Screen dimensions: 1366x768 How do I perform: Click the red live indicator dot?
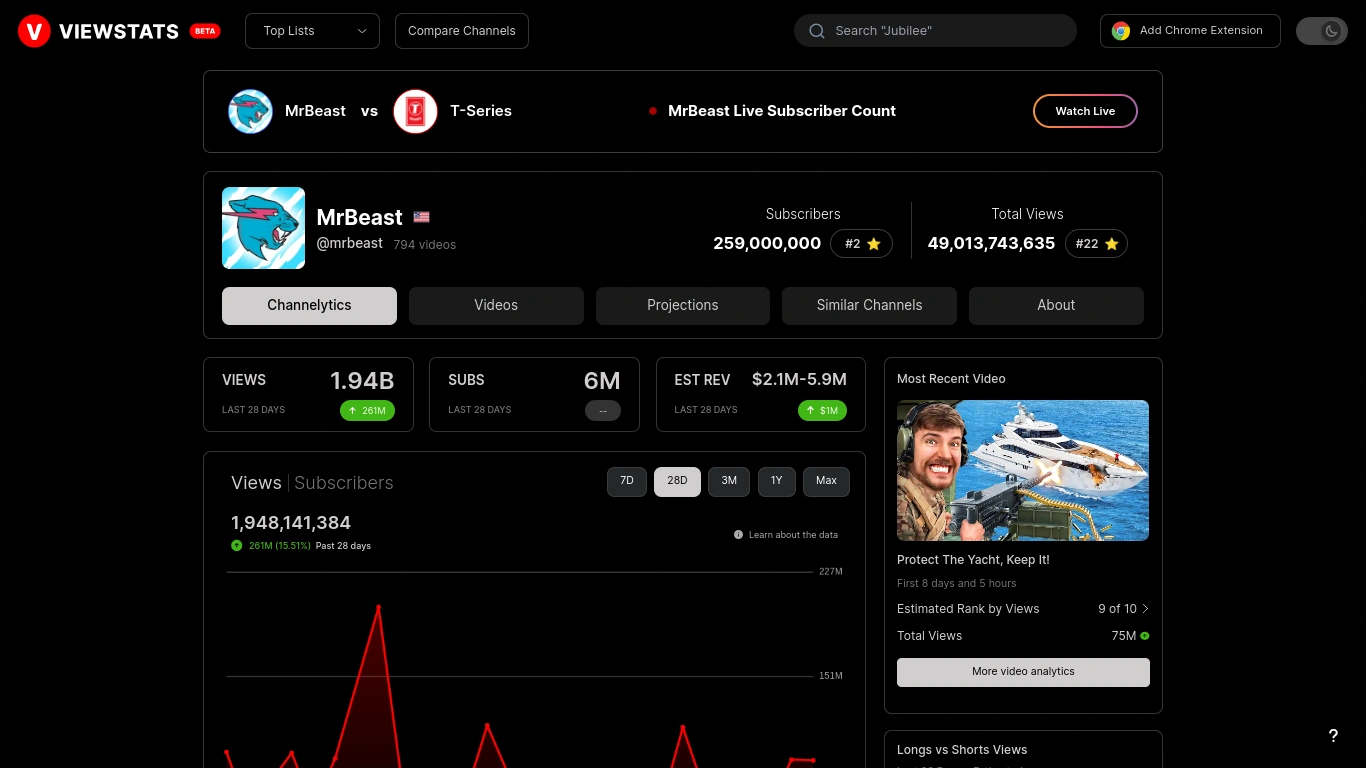pyautogui.click(x=653, y=111)
